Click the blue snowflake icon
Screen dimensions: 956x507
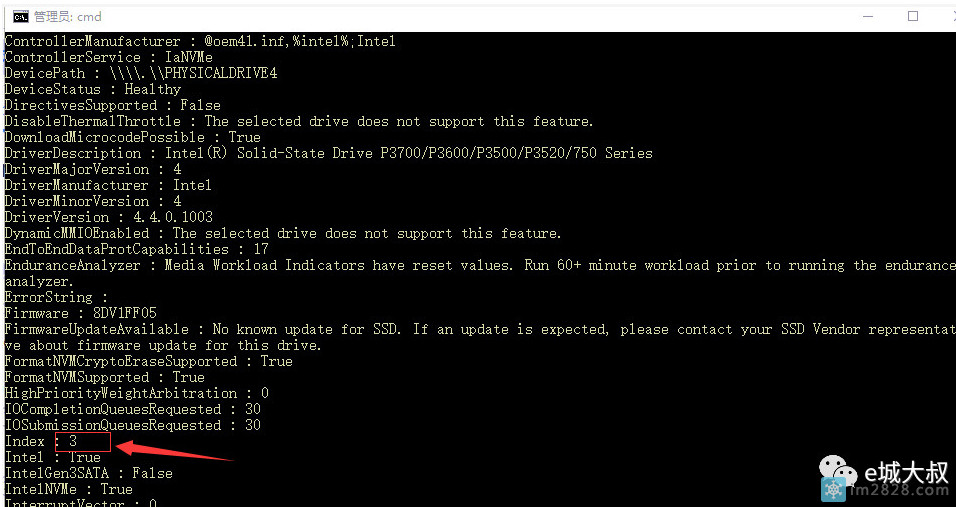(833, 491)
